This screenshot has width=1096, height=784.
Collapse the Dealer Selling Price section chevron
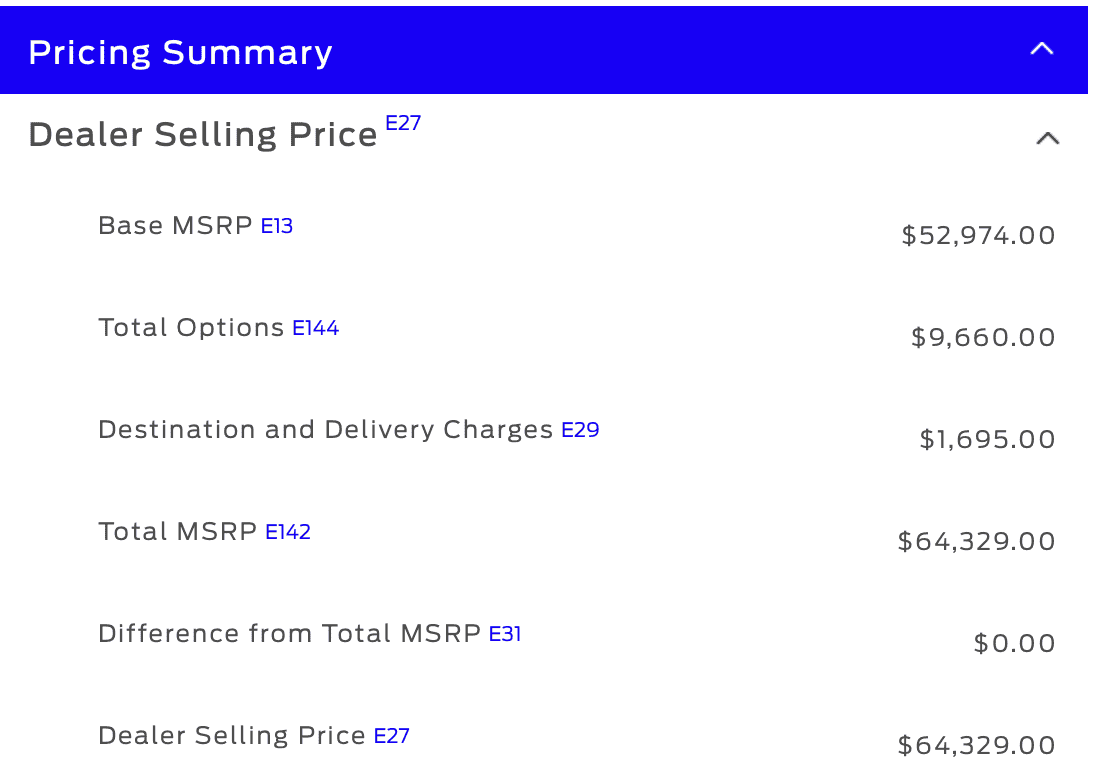pos(1047,138)
